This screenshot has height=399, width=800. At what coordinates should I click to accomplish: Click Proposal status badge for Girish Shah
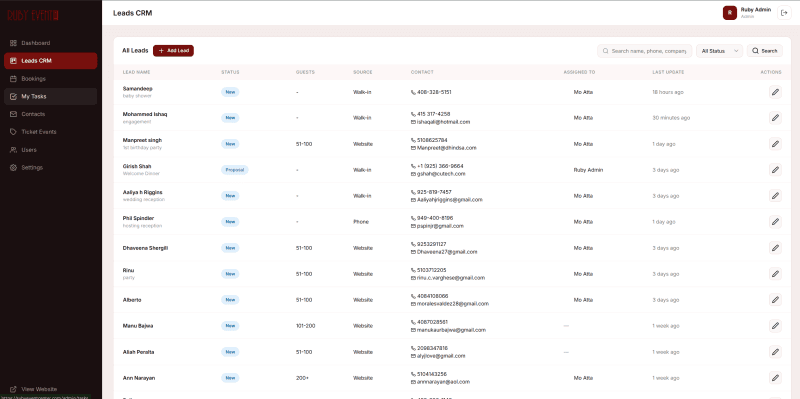coord(235,170)
